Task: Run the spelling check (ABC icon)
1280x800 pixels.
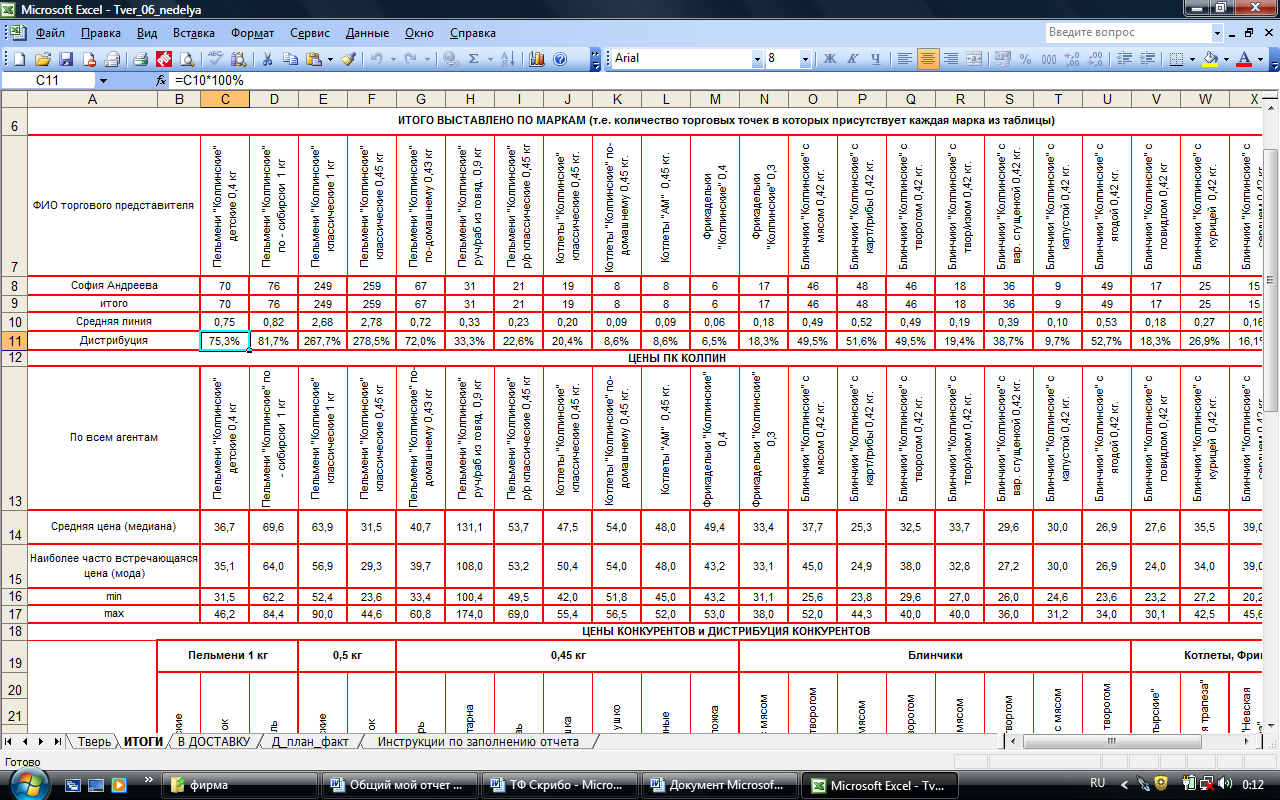Action: (215, 59)
